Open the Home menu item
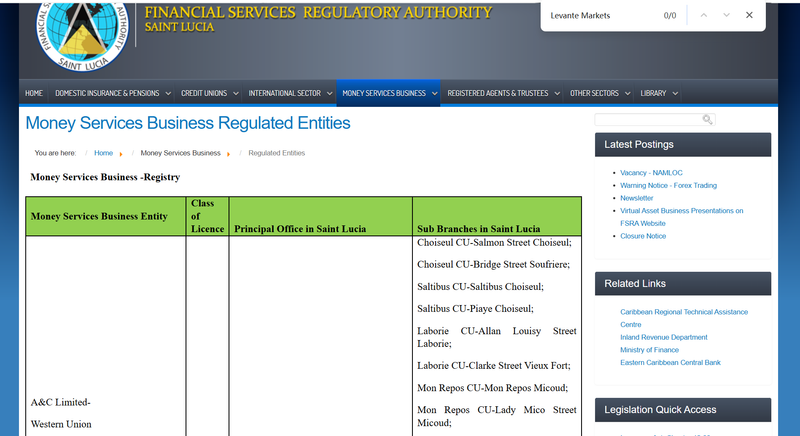Screen dimensions: 800x436 point(34,93)
